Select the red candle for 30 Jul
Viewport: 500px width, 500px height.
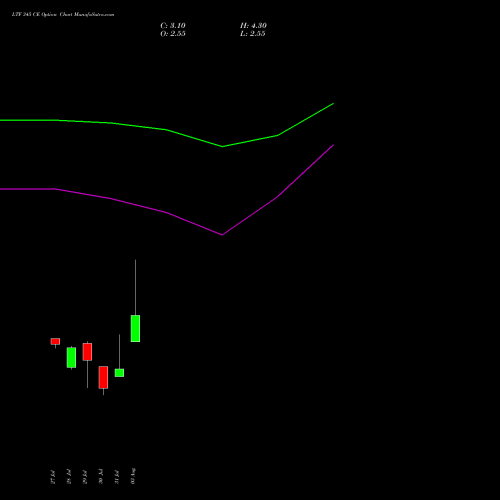point(103,377)
